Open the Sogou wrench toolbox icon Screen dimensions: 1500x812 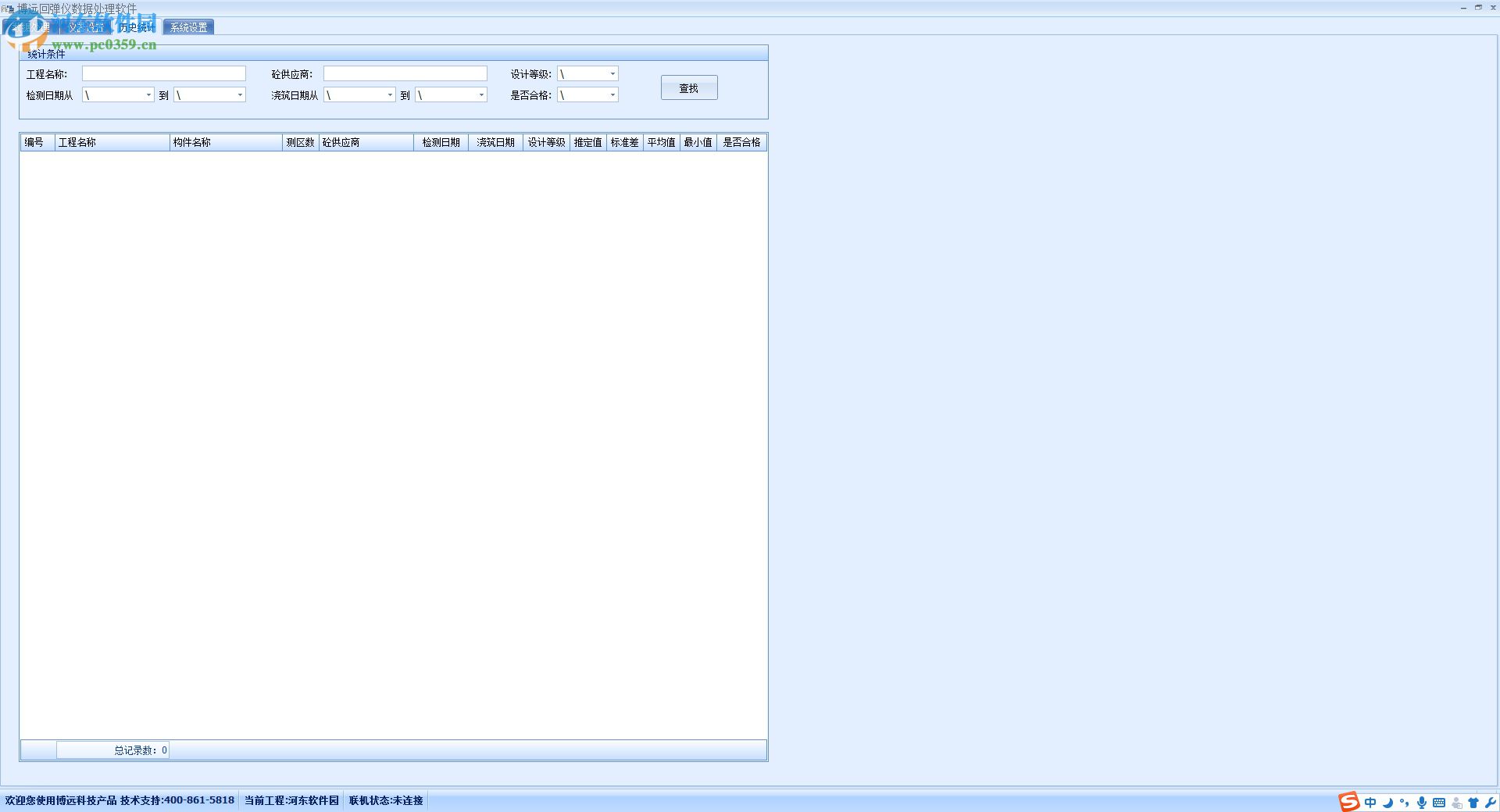pyautogui.click(x=1490, y=803)
